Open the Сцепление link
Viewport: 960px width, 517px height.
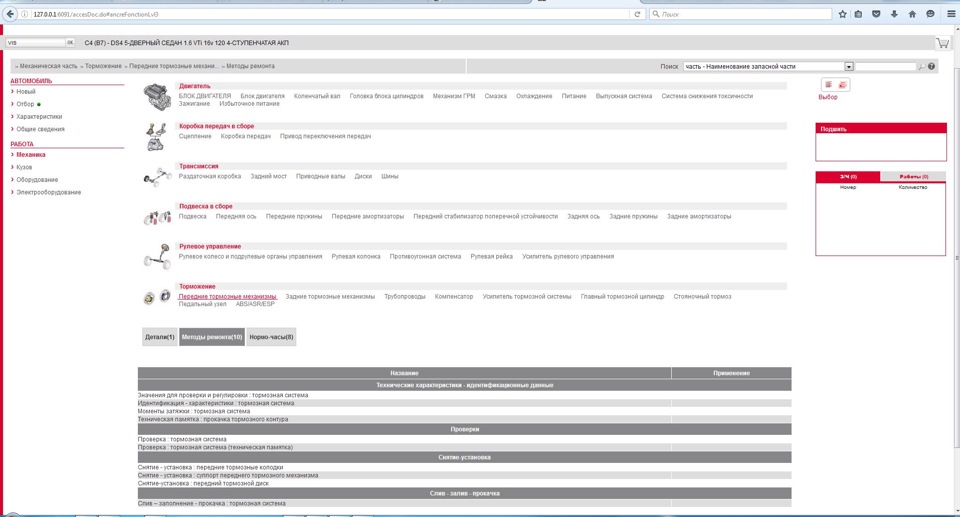195,137
